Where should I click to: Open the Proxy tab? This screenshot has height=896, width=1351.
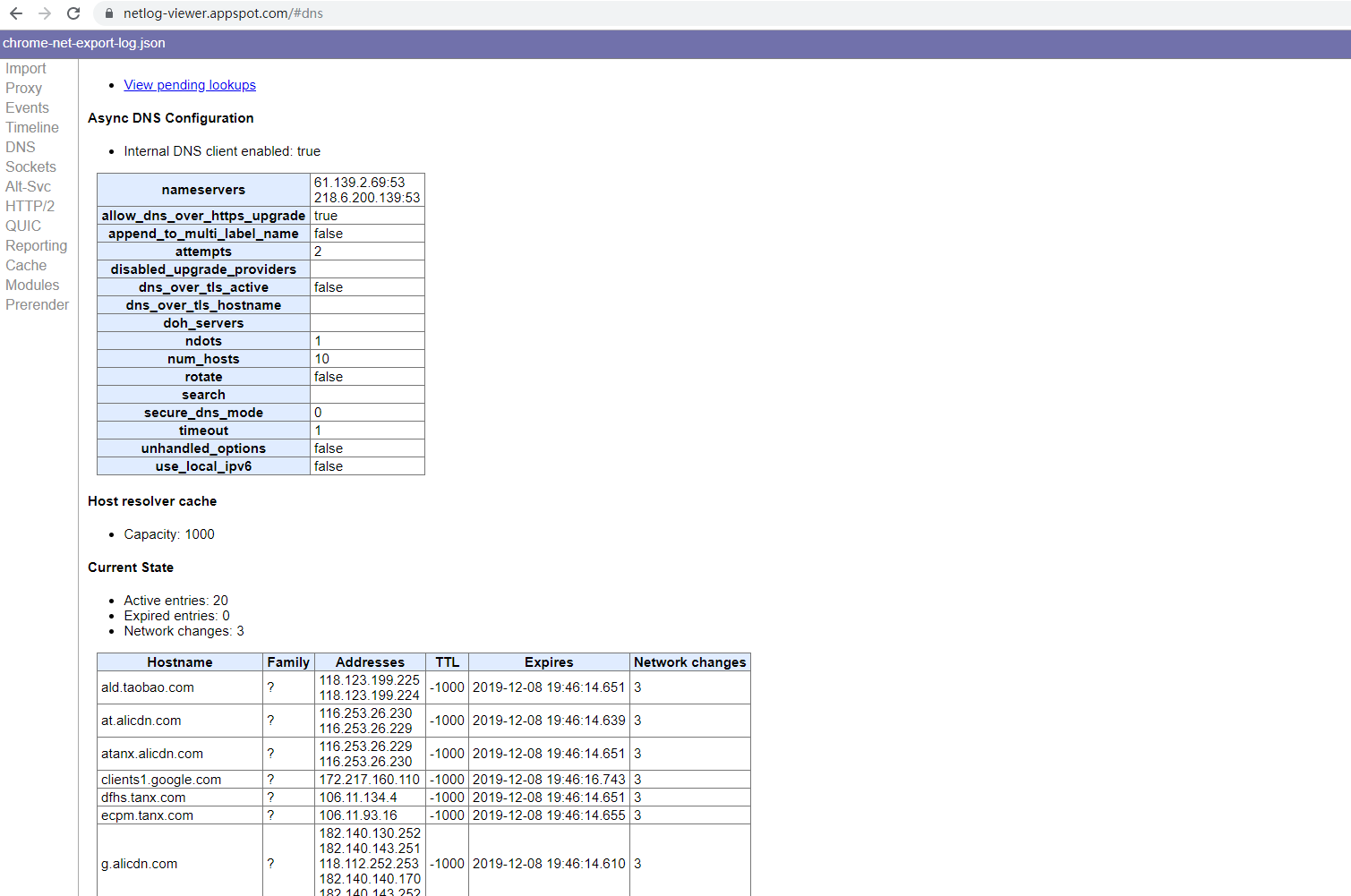pos(24,89)
